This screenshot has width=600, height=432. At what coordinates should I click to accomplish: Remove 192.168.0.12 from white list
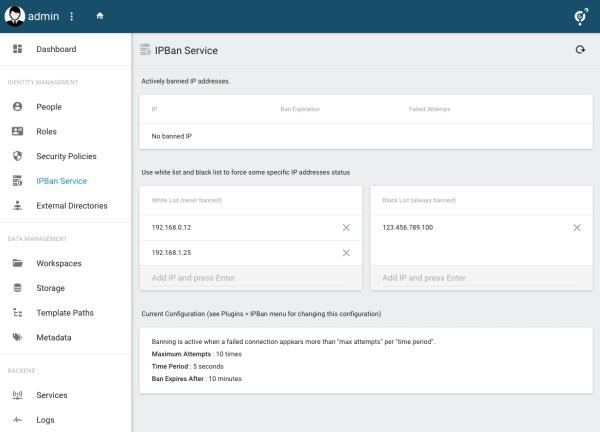pos(346,228)
